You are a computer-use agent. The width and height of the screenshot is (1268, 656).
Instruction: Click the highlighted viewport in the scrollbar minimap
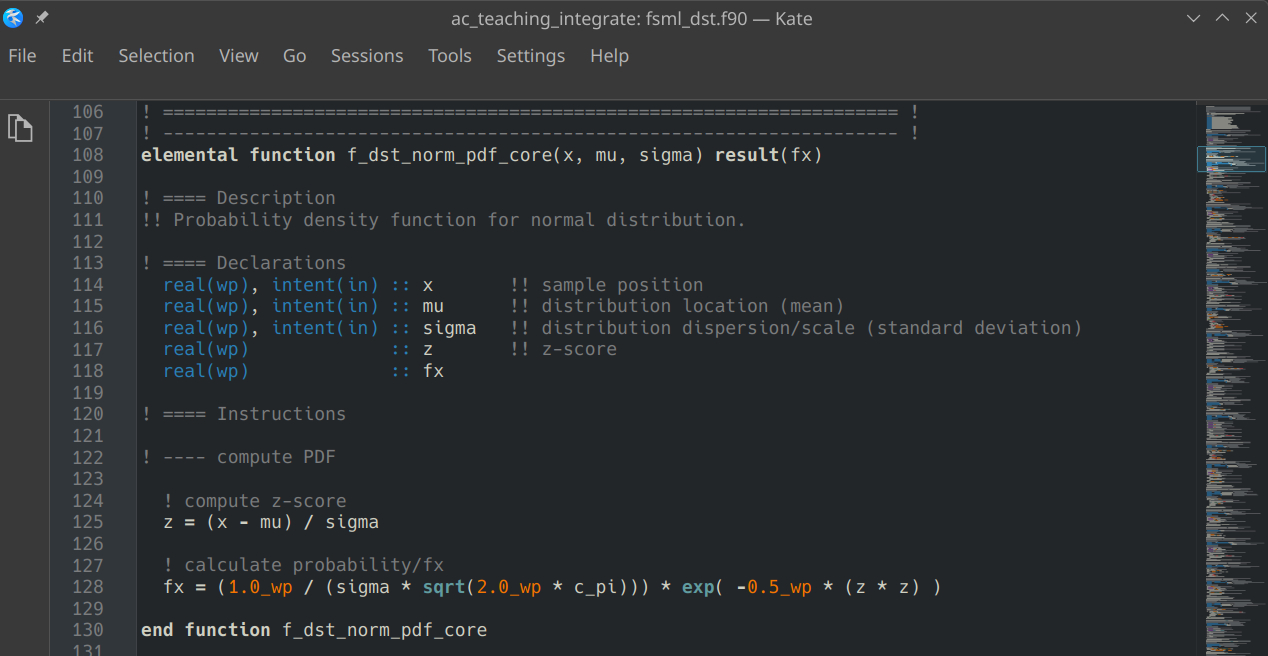(x=1231, y=159)
